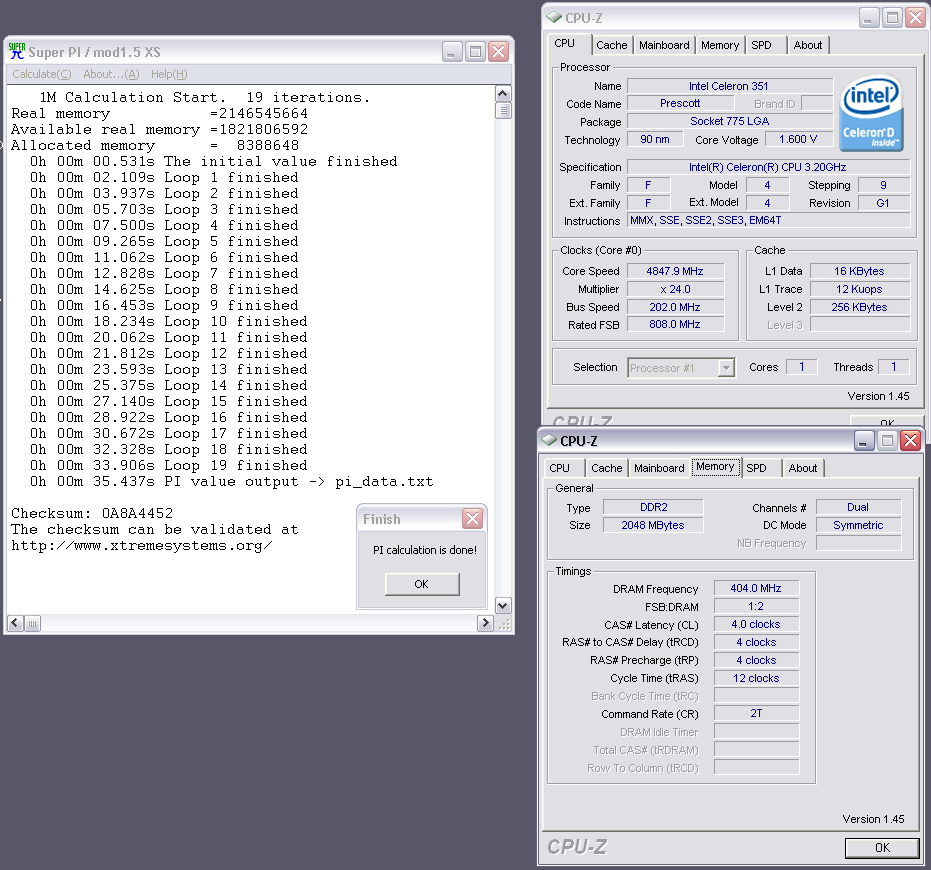Switch to About tab in lower CPU-Z window
The width and height of the screenshot is (931, 870).
[x=803, y=468]
